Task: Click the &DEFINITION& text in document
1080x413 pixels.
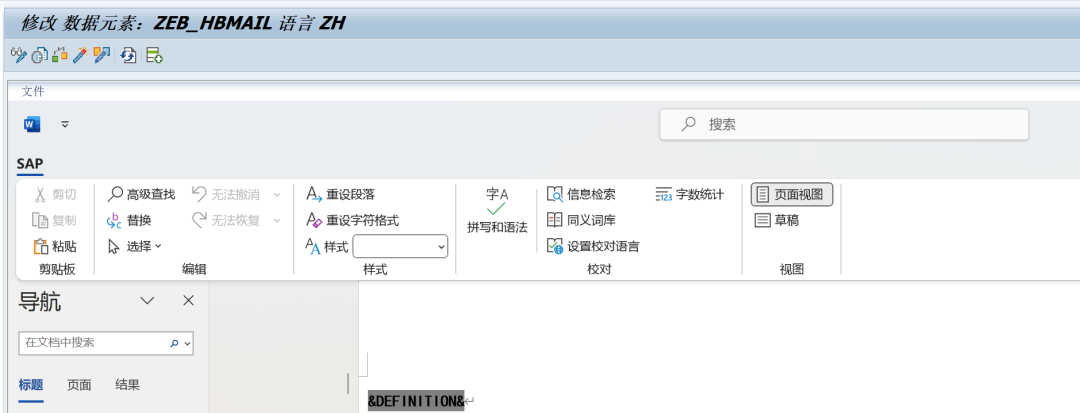Action: pos(416,401)
